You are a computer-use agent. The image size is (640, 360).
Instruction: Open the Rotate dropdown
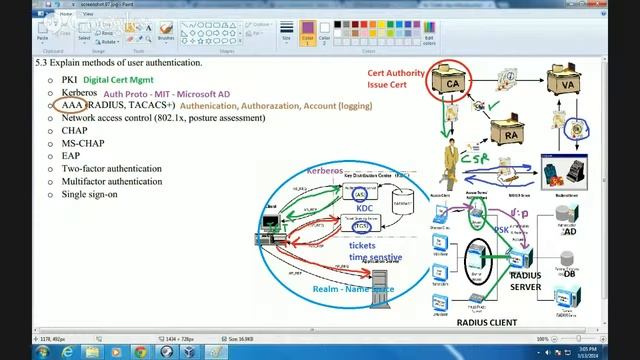pos(108,42)
